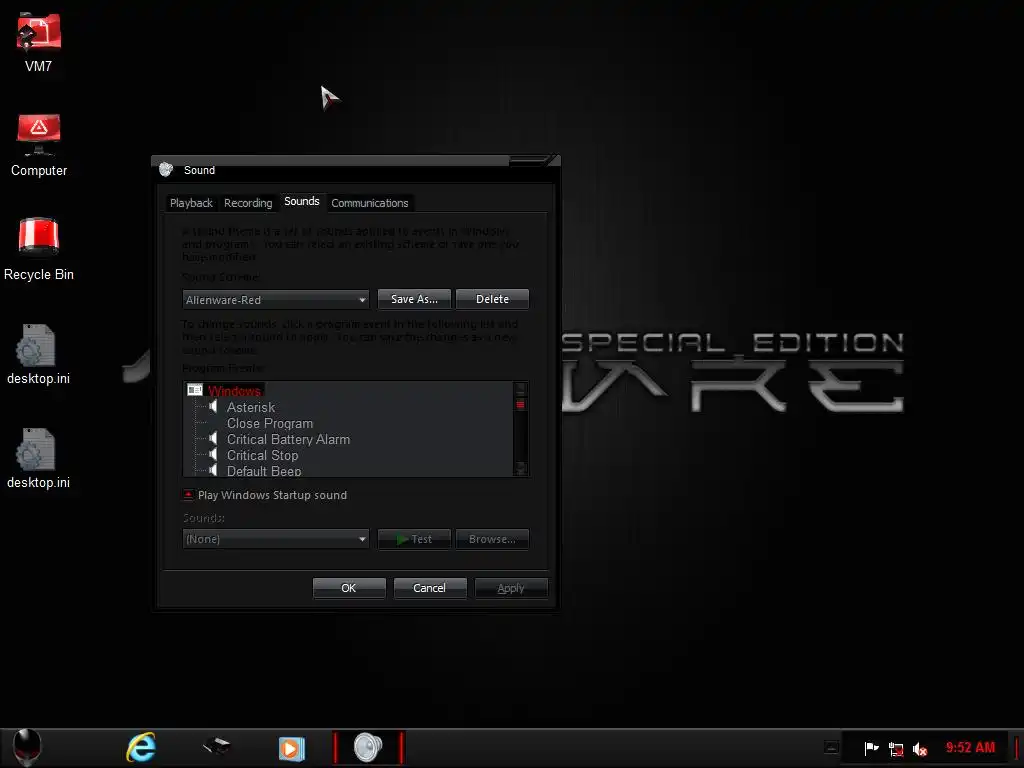Select the Sounds tab

(x=302, y=201)
